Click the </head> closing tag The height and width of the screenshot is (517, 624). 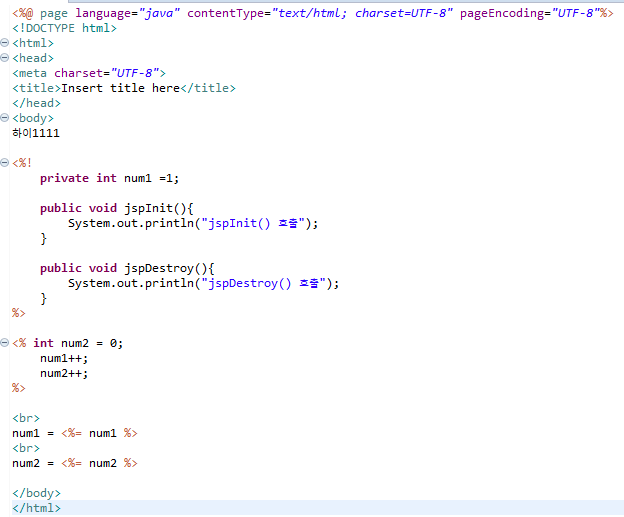36,103
